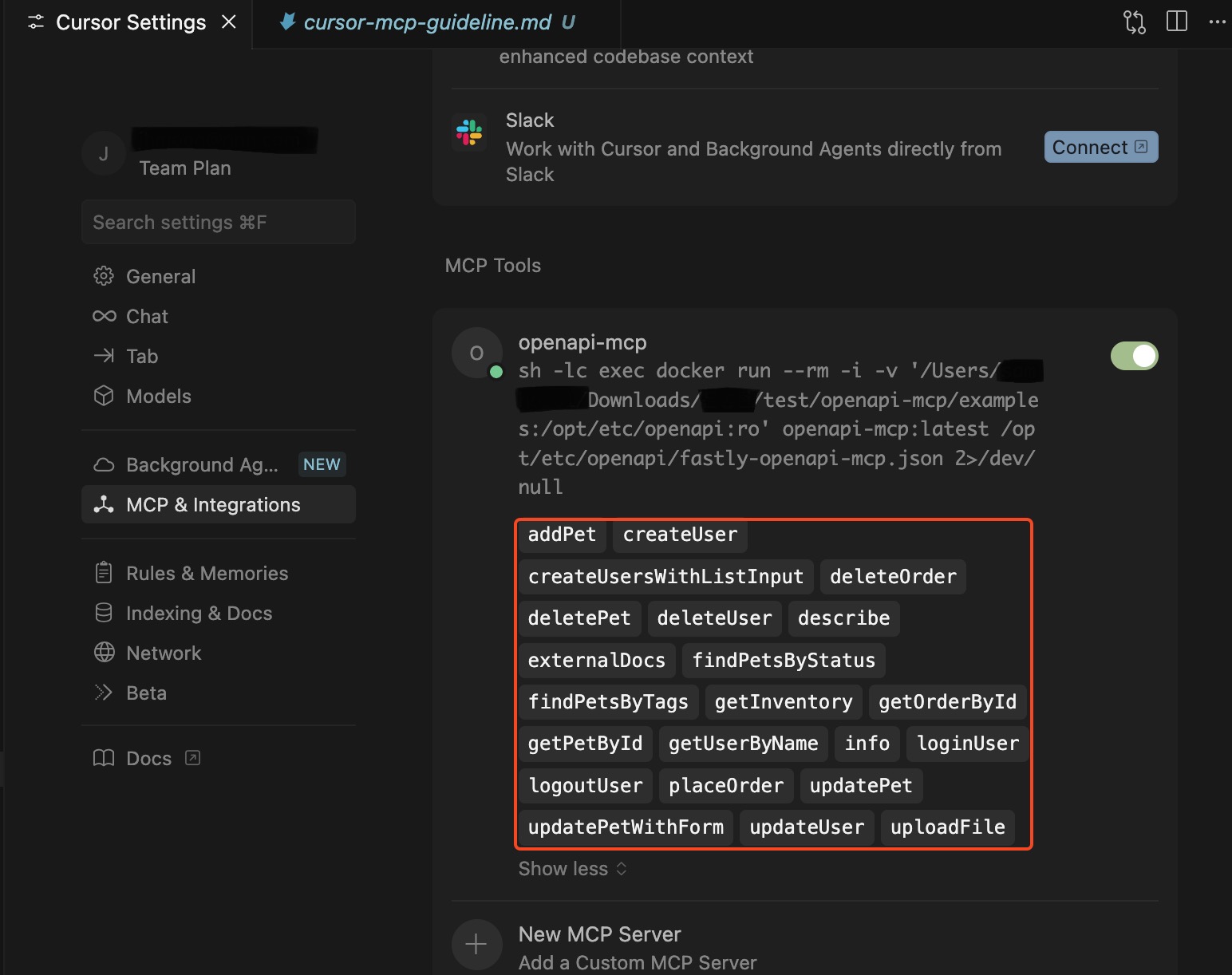The image size is (1232, 975).
Task: Click the General gear icon
Action: [104, 276]
